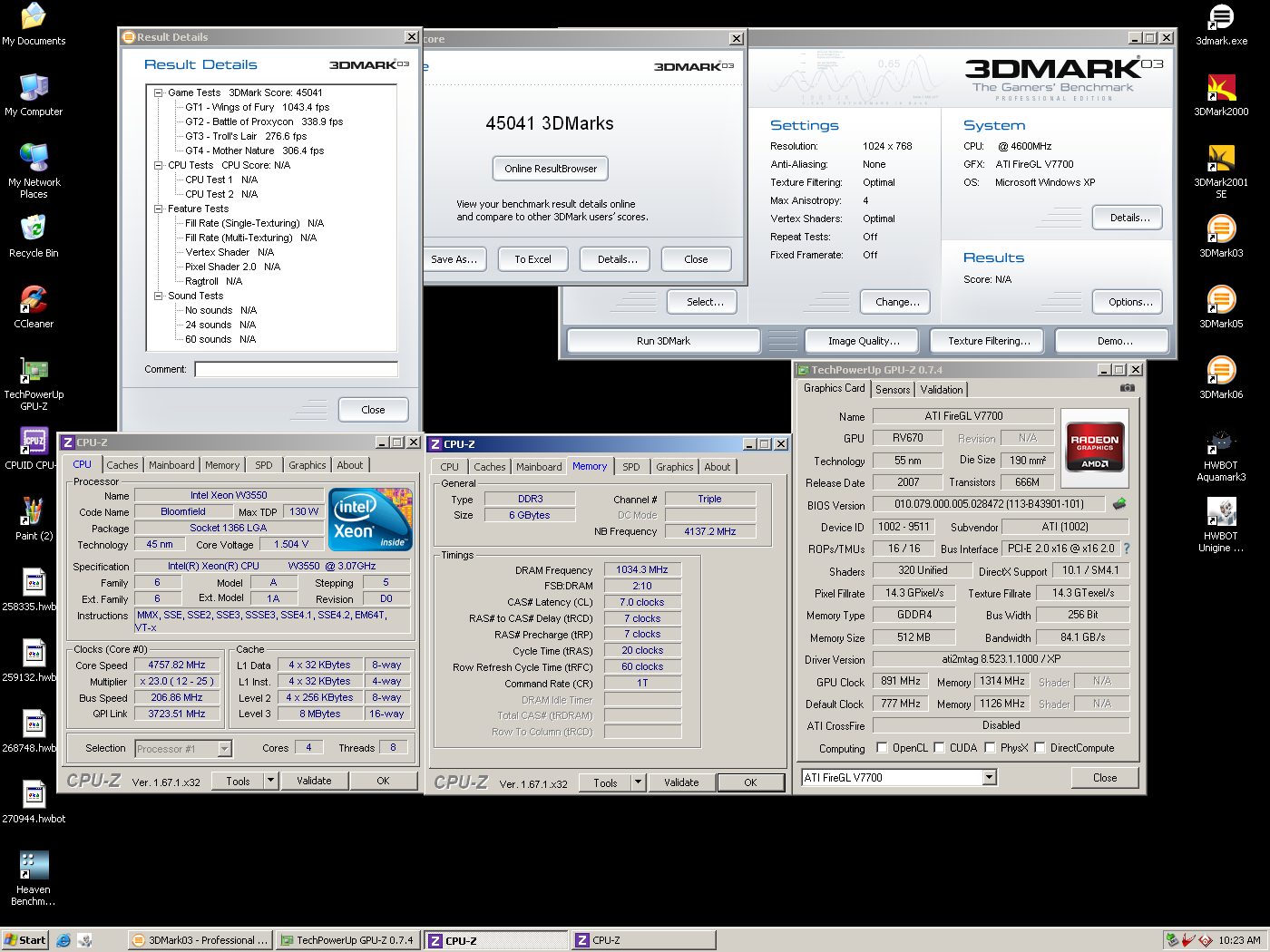Click Internet Explorer quick launch icon

63,940
